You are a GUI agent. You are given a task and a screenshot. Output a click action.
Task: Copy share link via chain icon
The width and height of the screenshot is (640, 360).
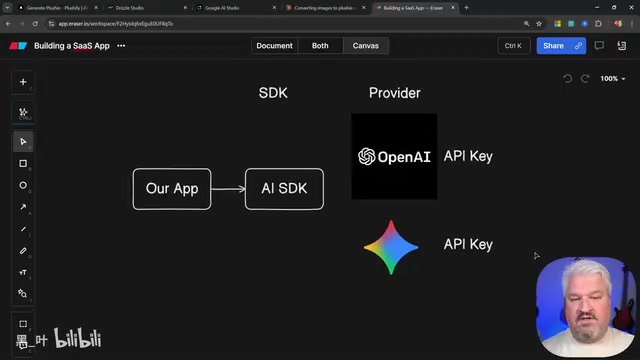(578, 46)
